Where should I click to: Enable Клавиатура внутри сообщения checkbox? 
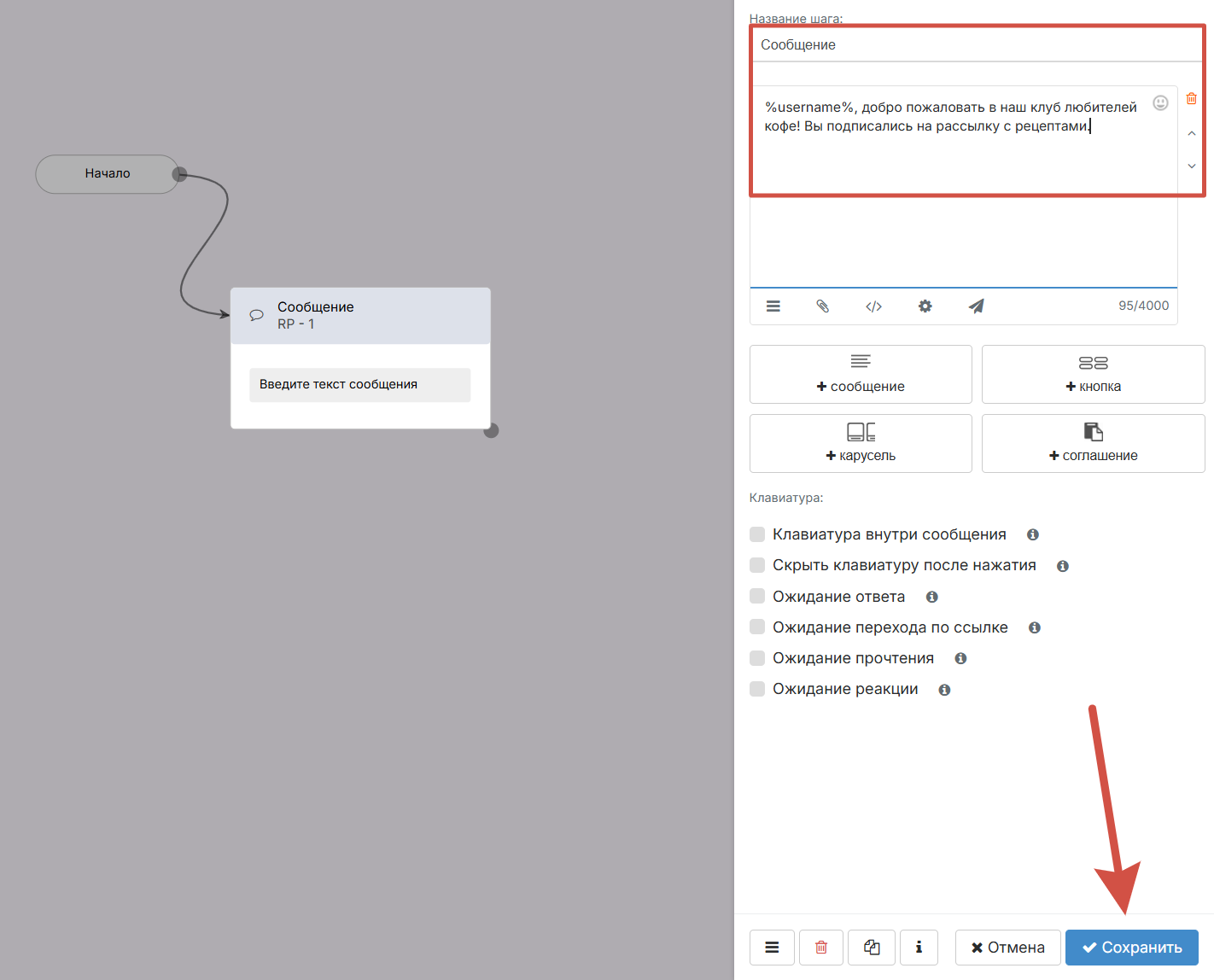point(757,534)
